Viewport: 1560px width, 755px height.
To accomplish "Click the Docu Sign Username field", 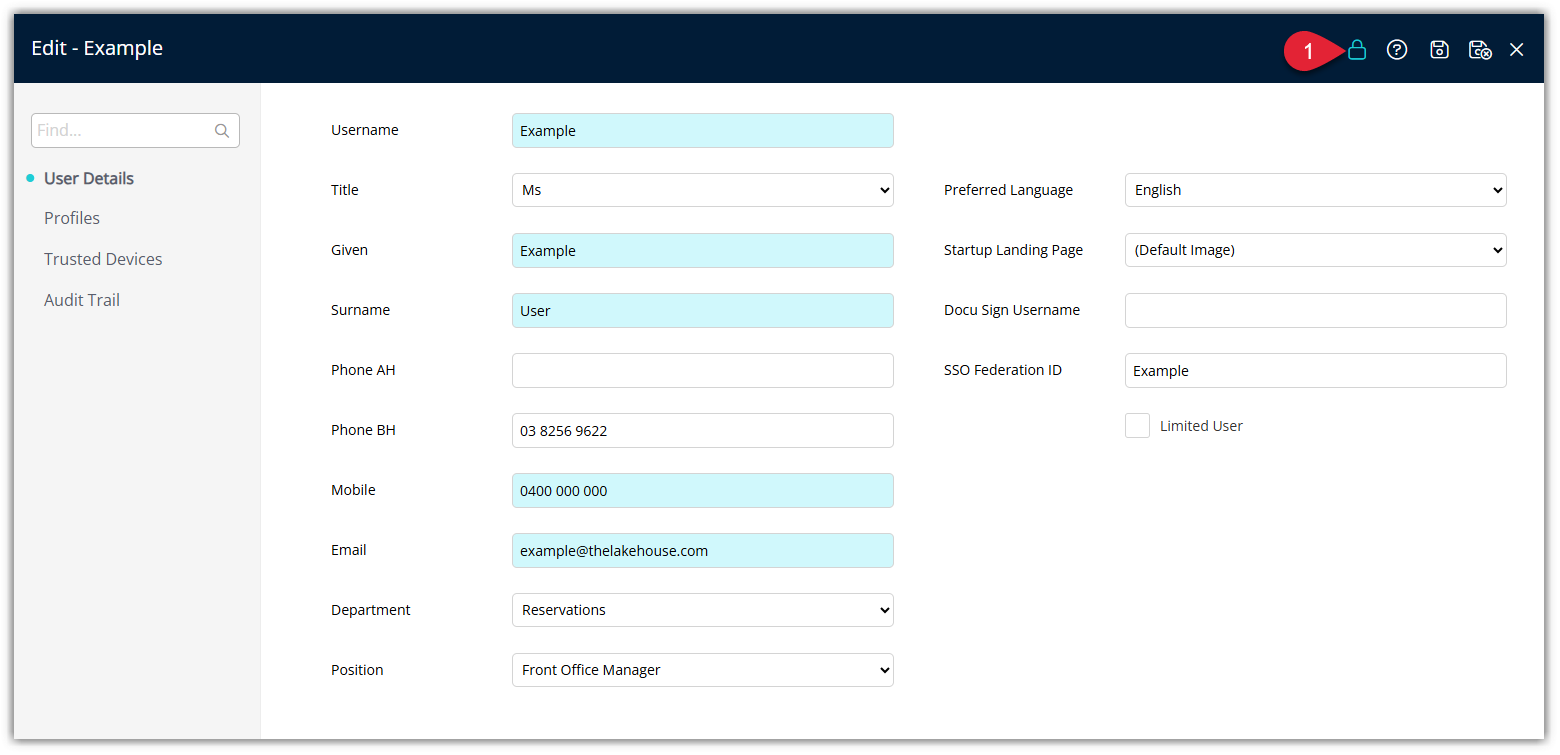I will pos(1316,310).
